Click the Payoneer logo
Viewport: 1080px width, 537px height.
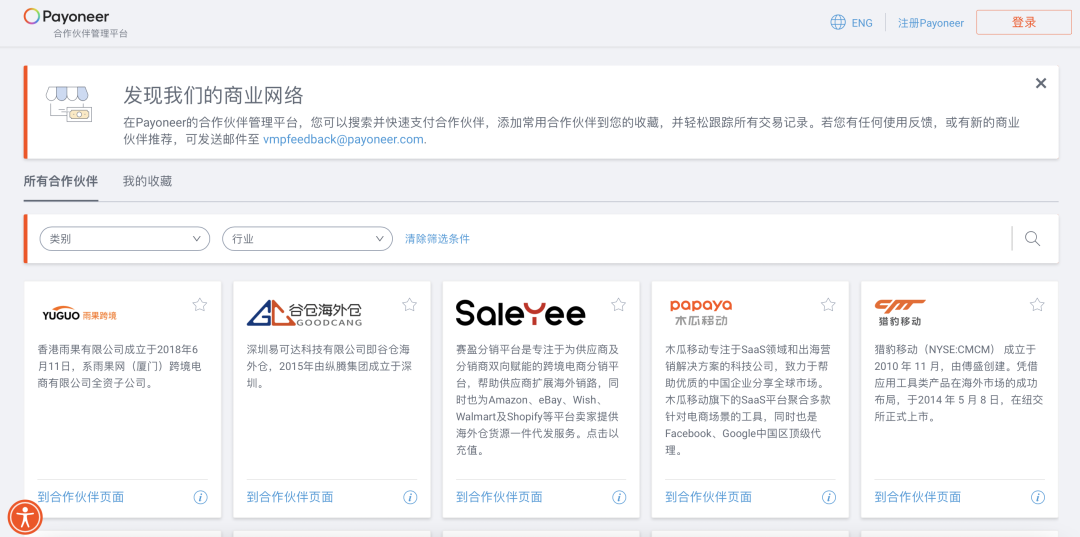[x=66, y=17]
